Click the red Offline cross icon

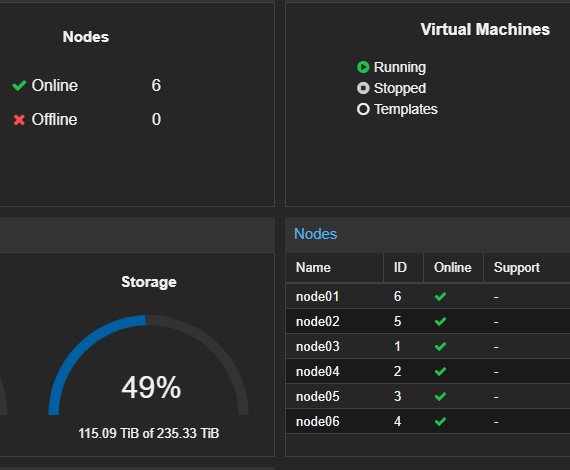pos(19,120)
